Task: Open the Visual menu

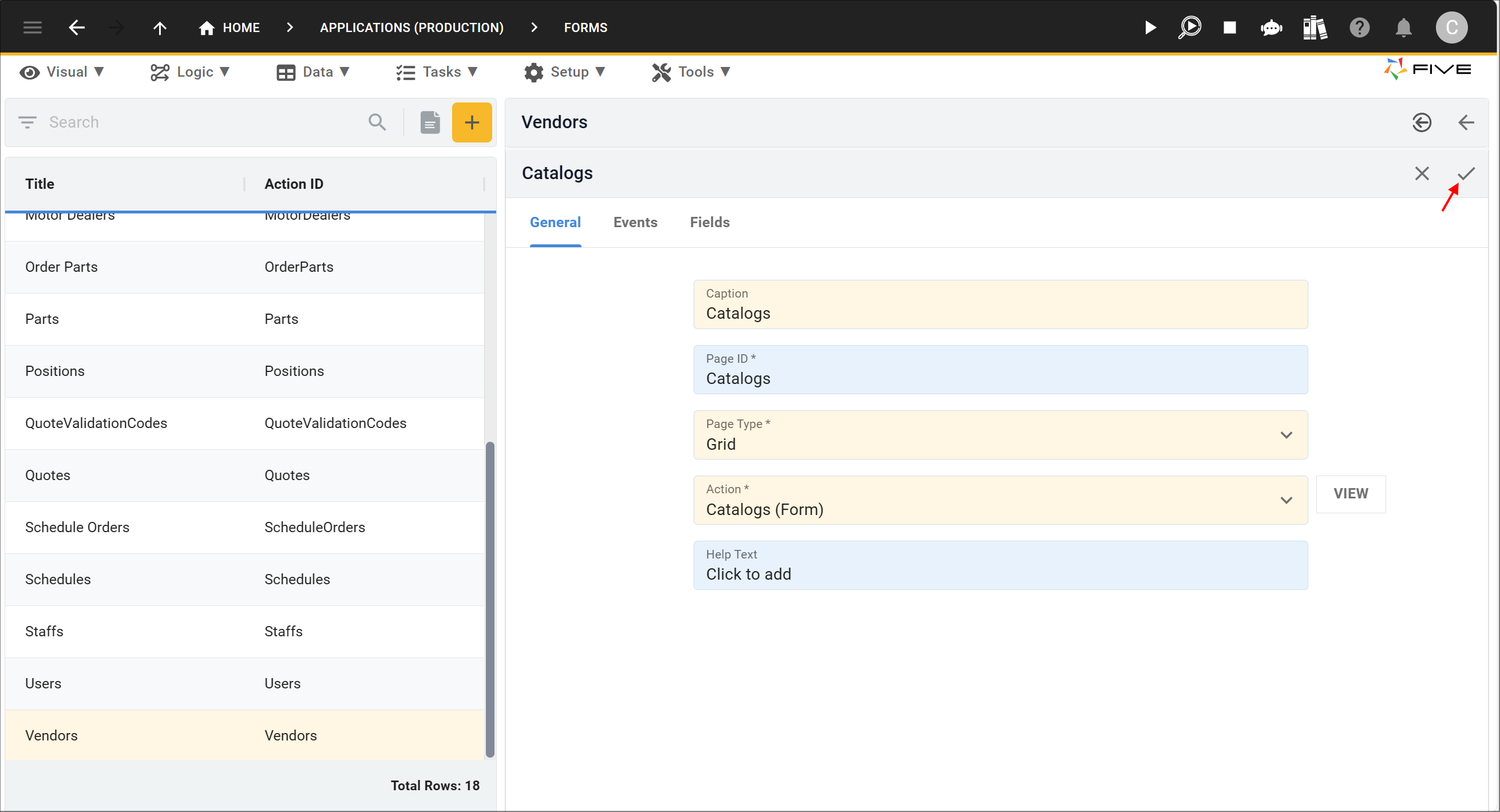Action: [62, 72]
